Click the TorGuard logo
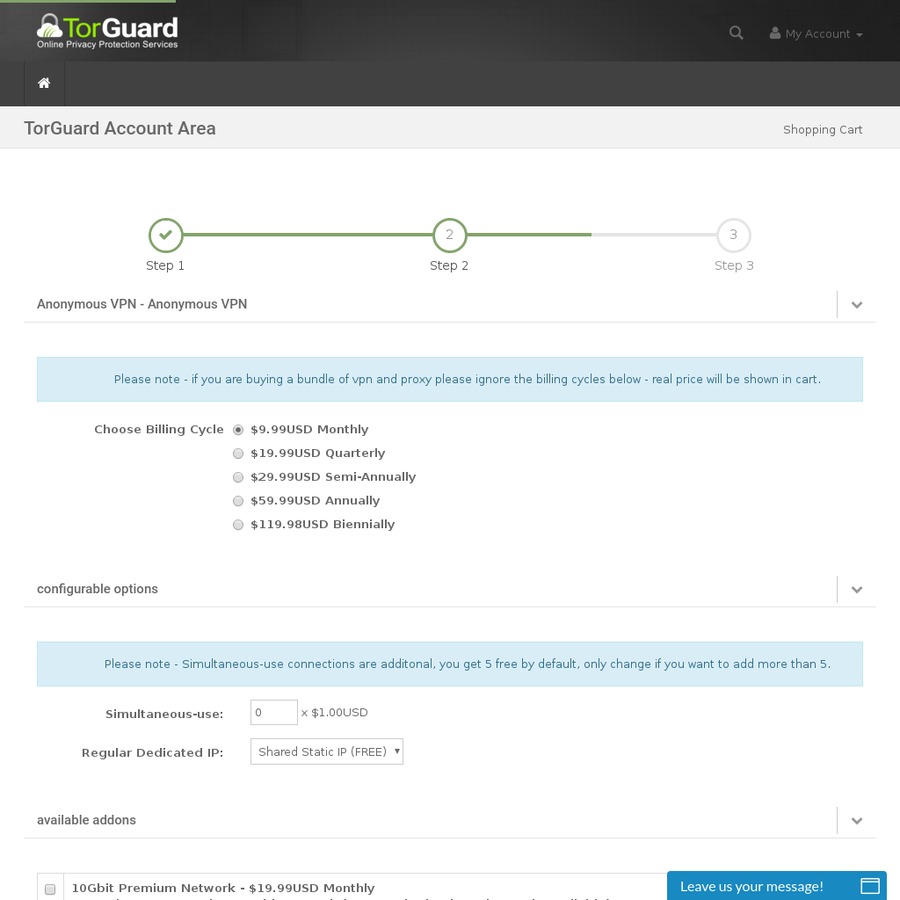The width and height of the screenshot is (900, 900). click(107, 31)
